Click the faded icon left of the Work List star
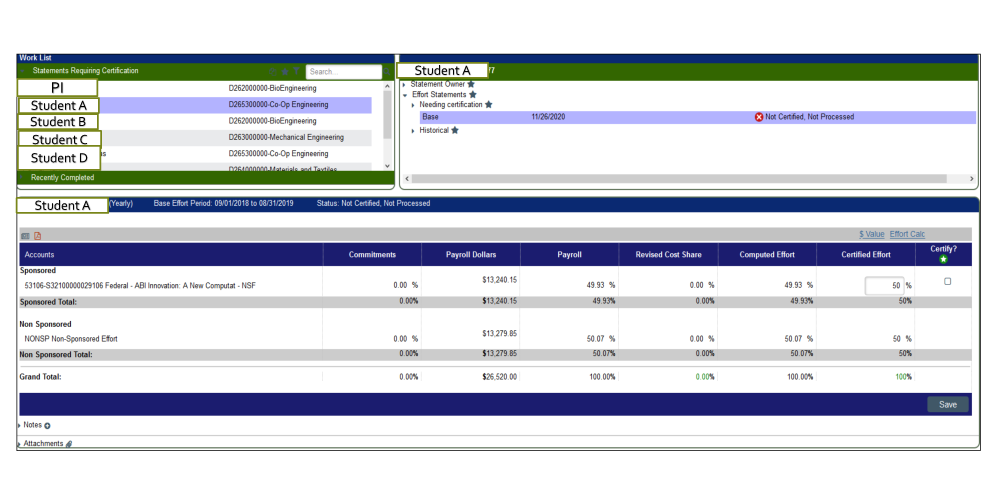This screenshot has width=996, height=500. pyautogui.click(x=273, y=72)
